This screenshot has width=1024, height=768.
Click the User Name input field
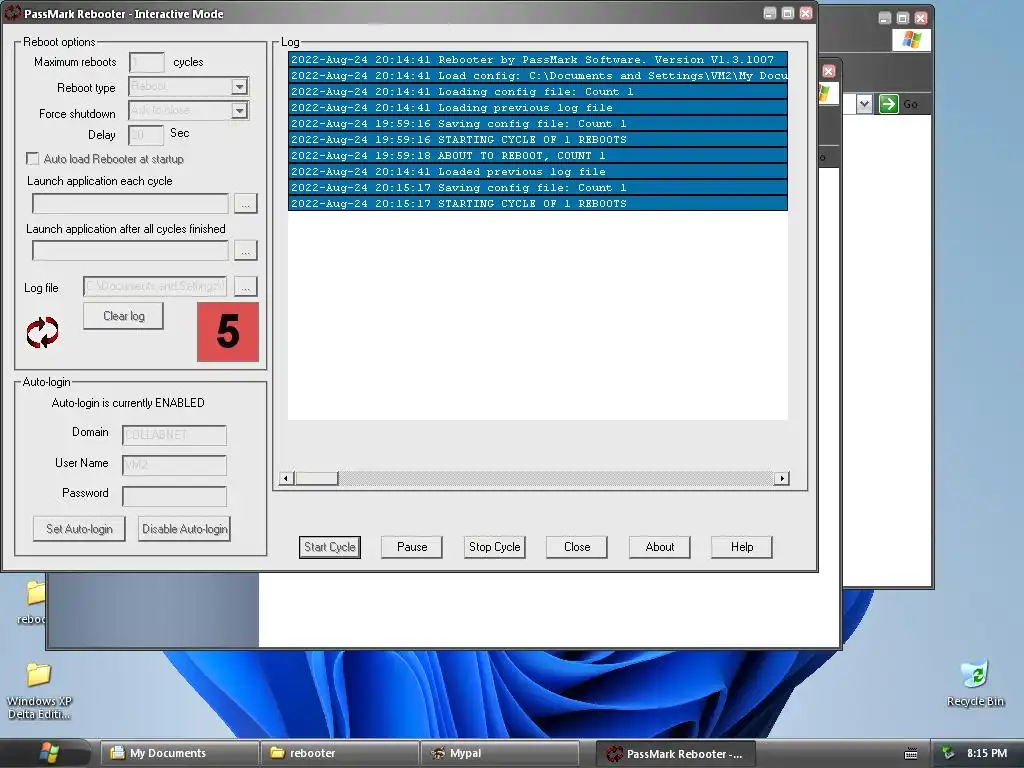click(174, 465)
